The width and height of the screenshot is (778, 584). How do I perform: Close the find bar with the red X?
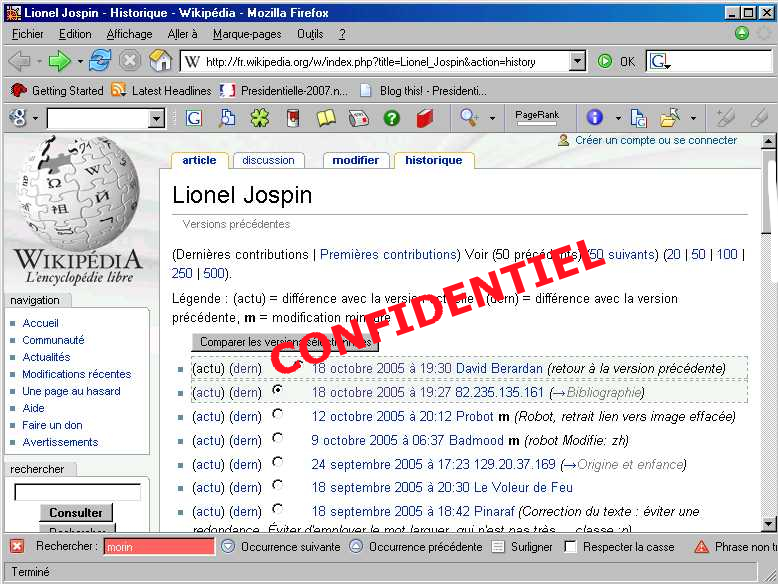(17, 546)
